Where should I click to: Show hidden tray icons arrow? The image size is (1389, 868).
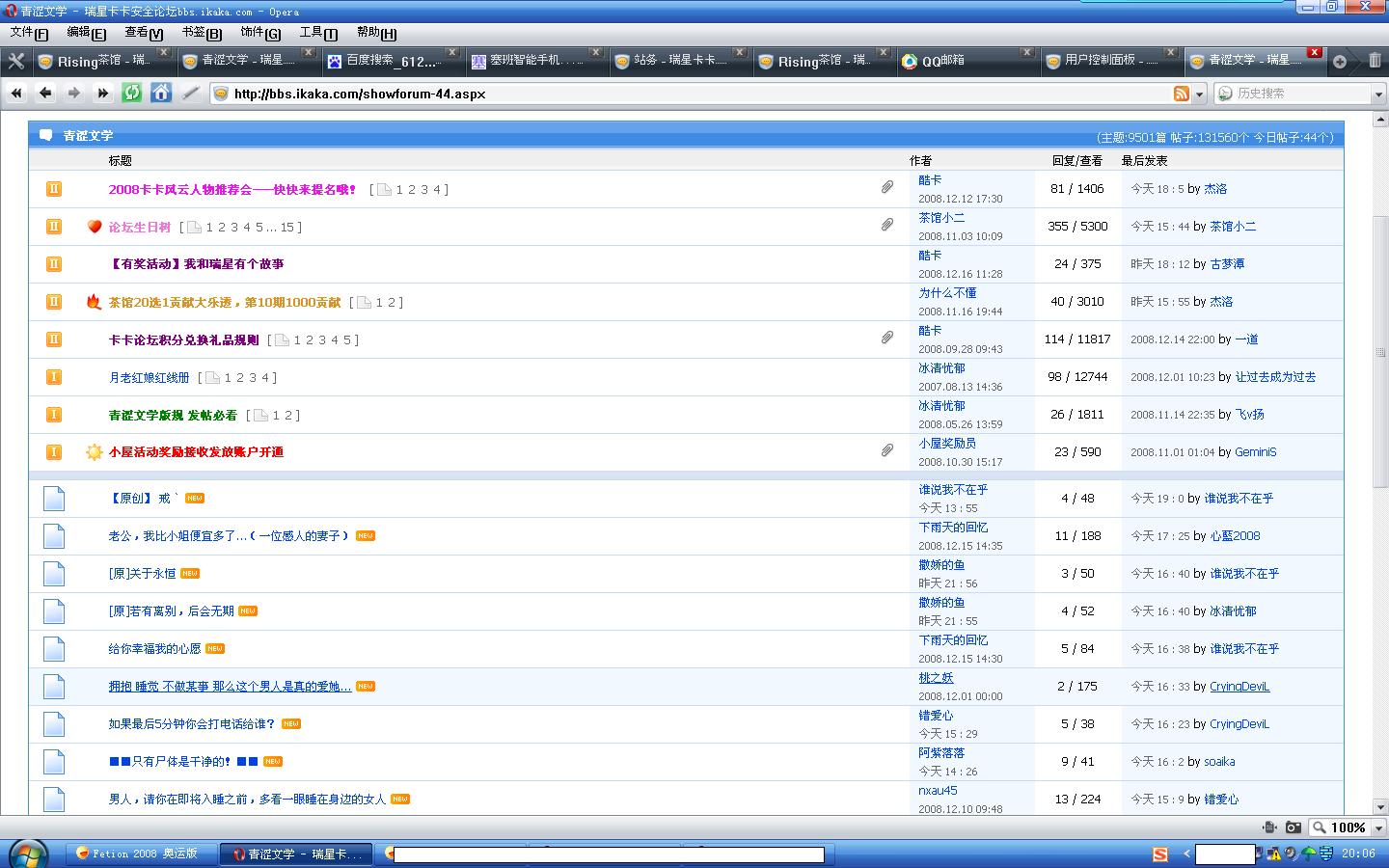(1186, 854)
